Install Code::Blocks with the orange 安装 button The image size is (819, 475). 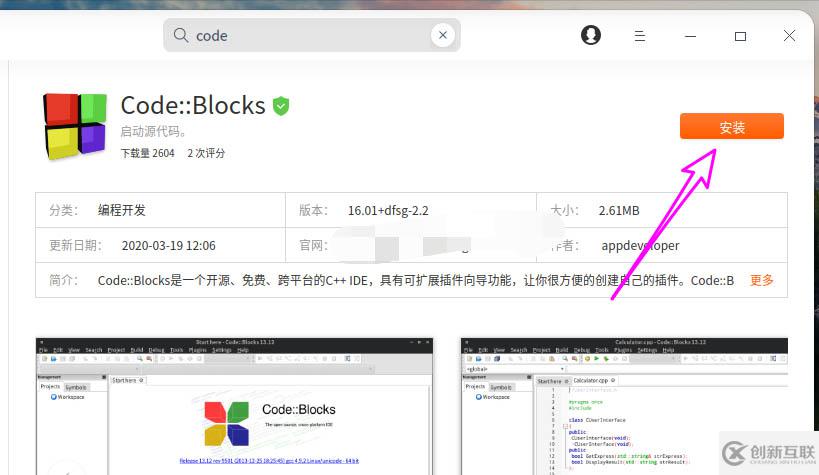coord(732,126)
